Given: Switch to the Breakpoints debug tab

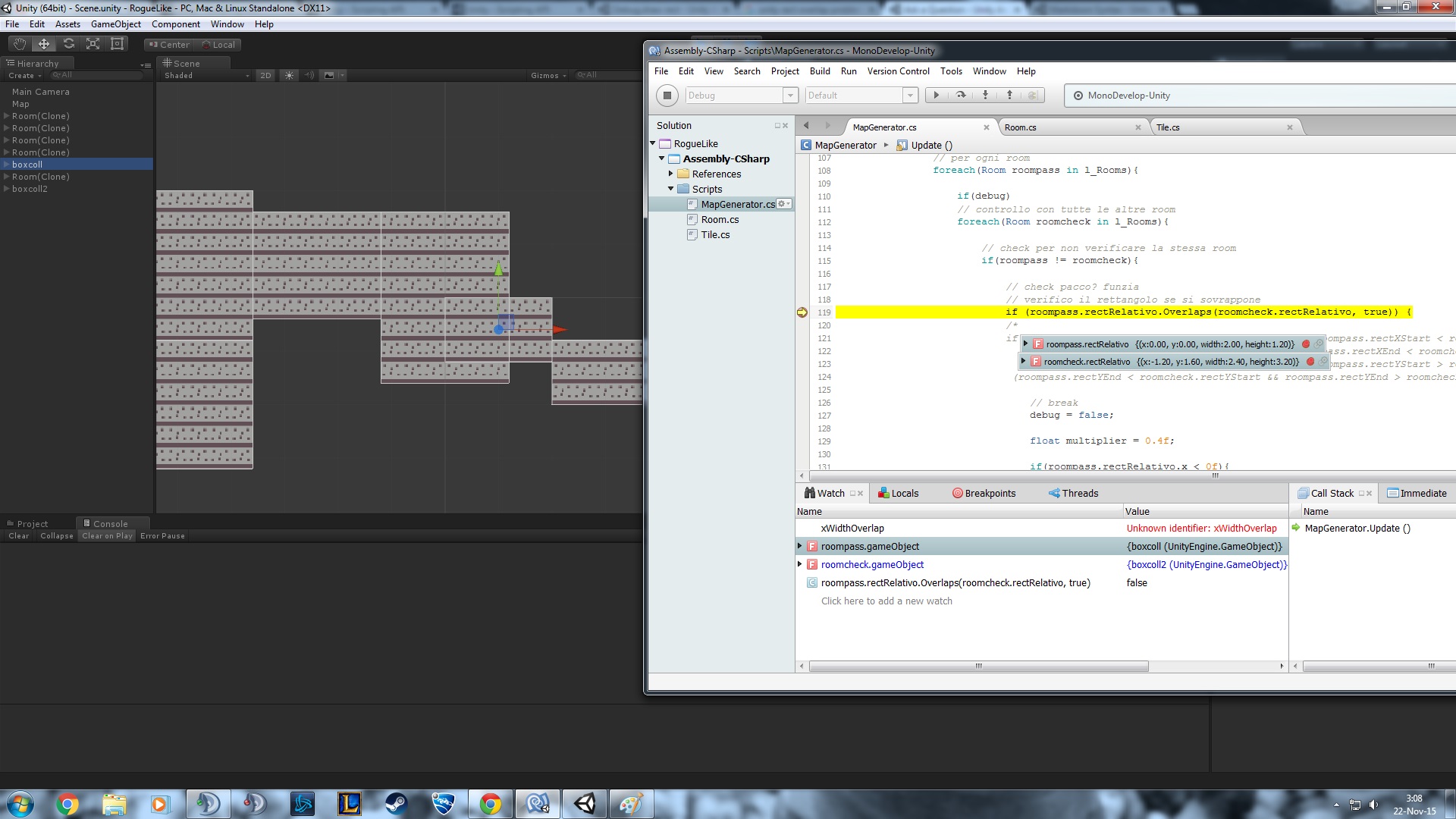Looking at the screenshot, I should tap(984, 494).
